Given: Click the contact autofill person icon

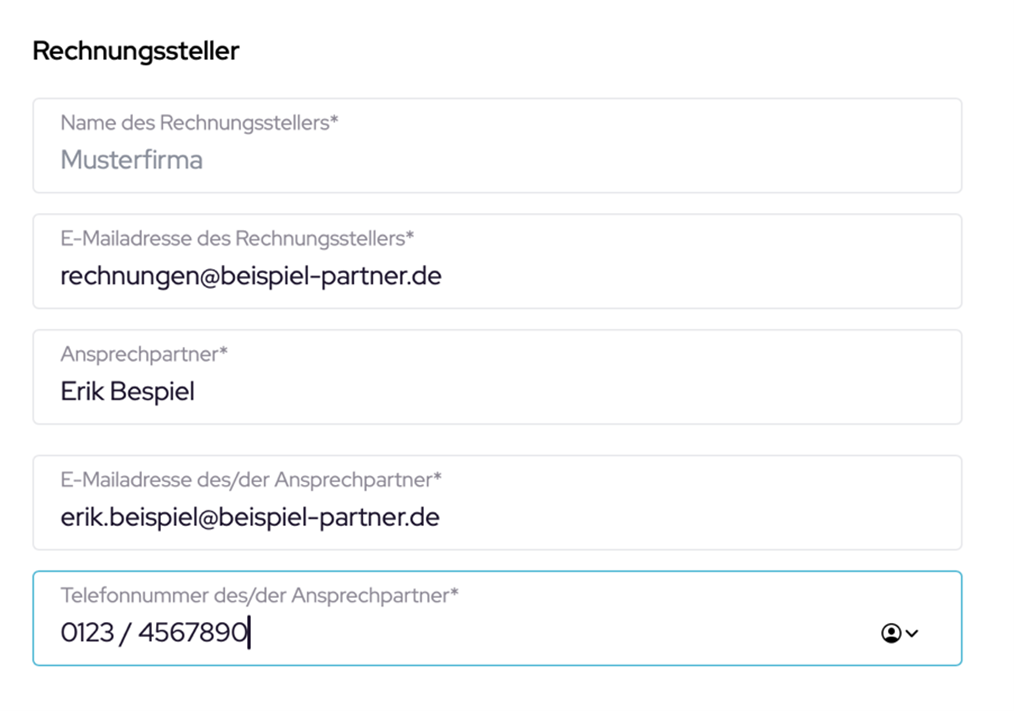Looking at the screenshot, I should tap(890, 633).
